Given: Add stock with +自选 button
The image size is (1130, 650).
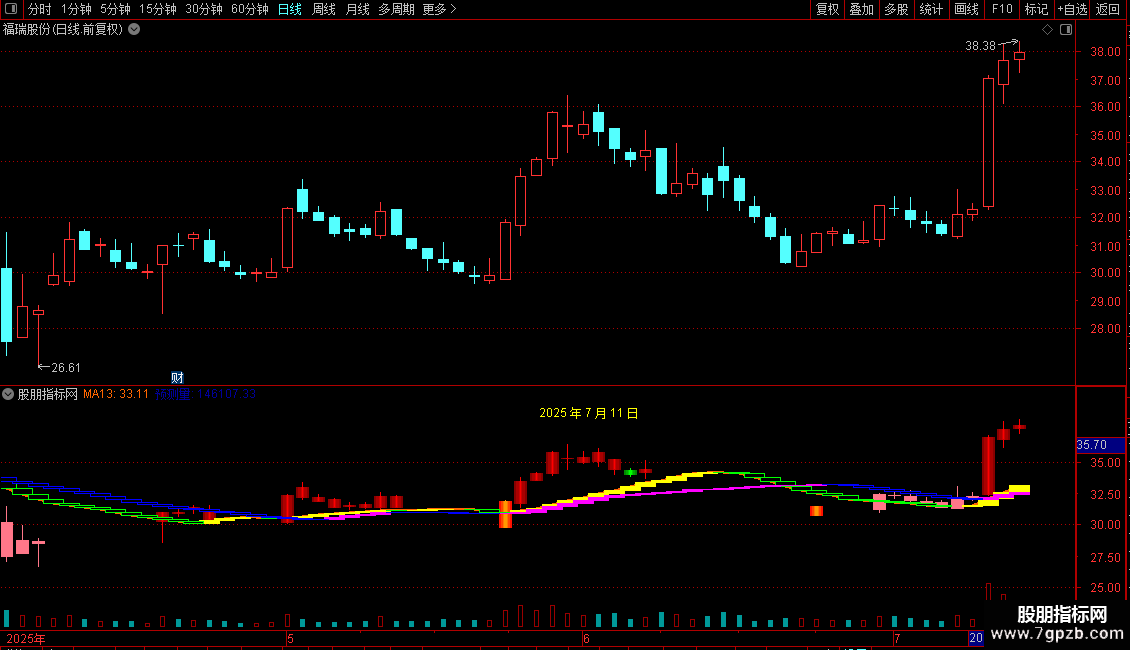Looking at the screenshot, I should click(x=1072, y=9).
